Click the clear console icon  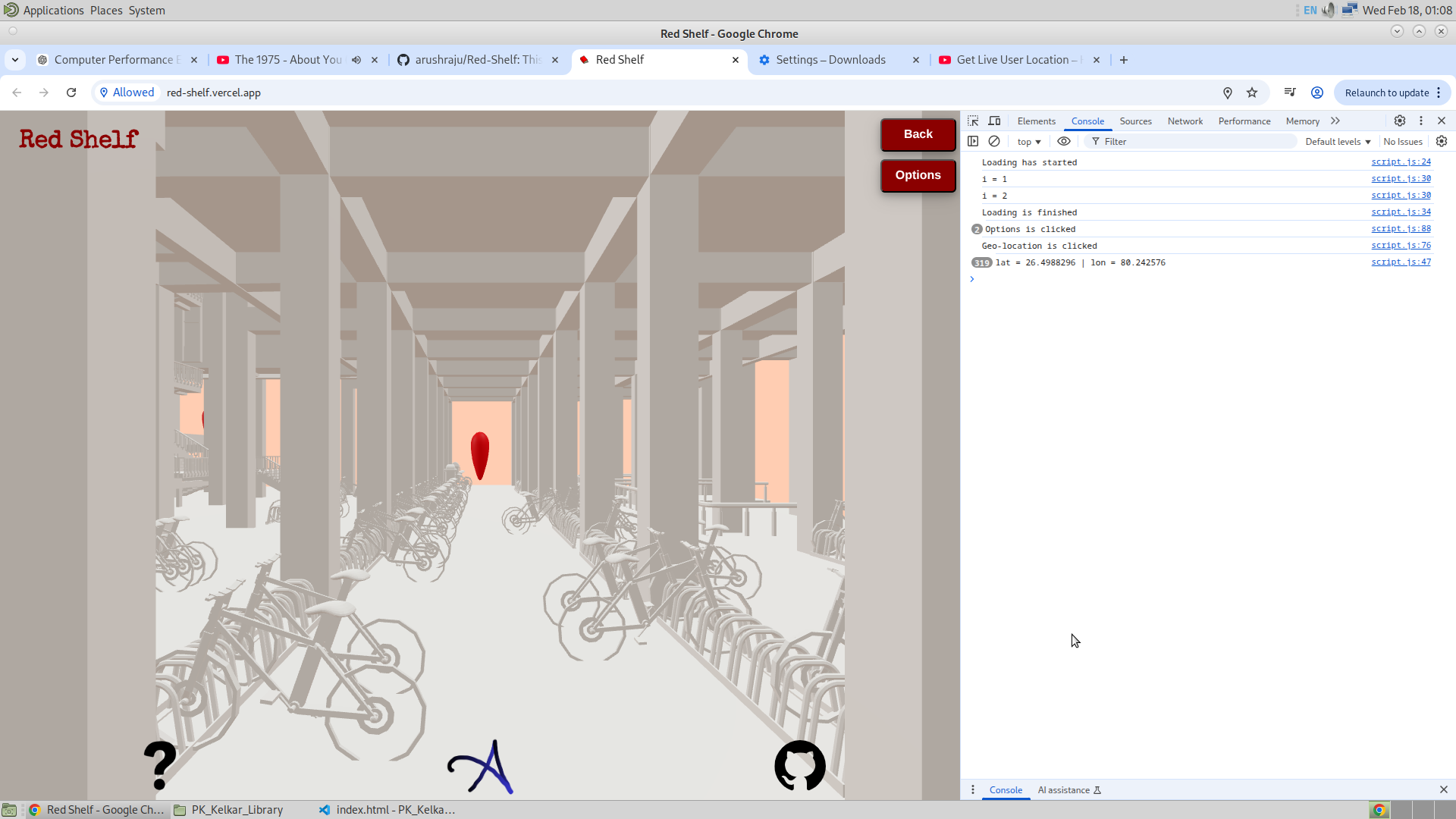[x=994, y=141]
